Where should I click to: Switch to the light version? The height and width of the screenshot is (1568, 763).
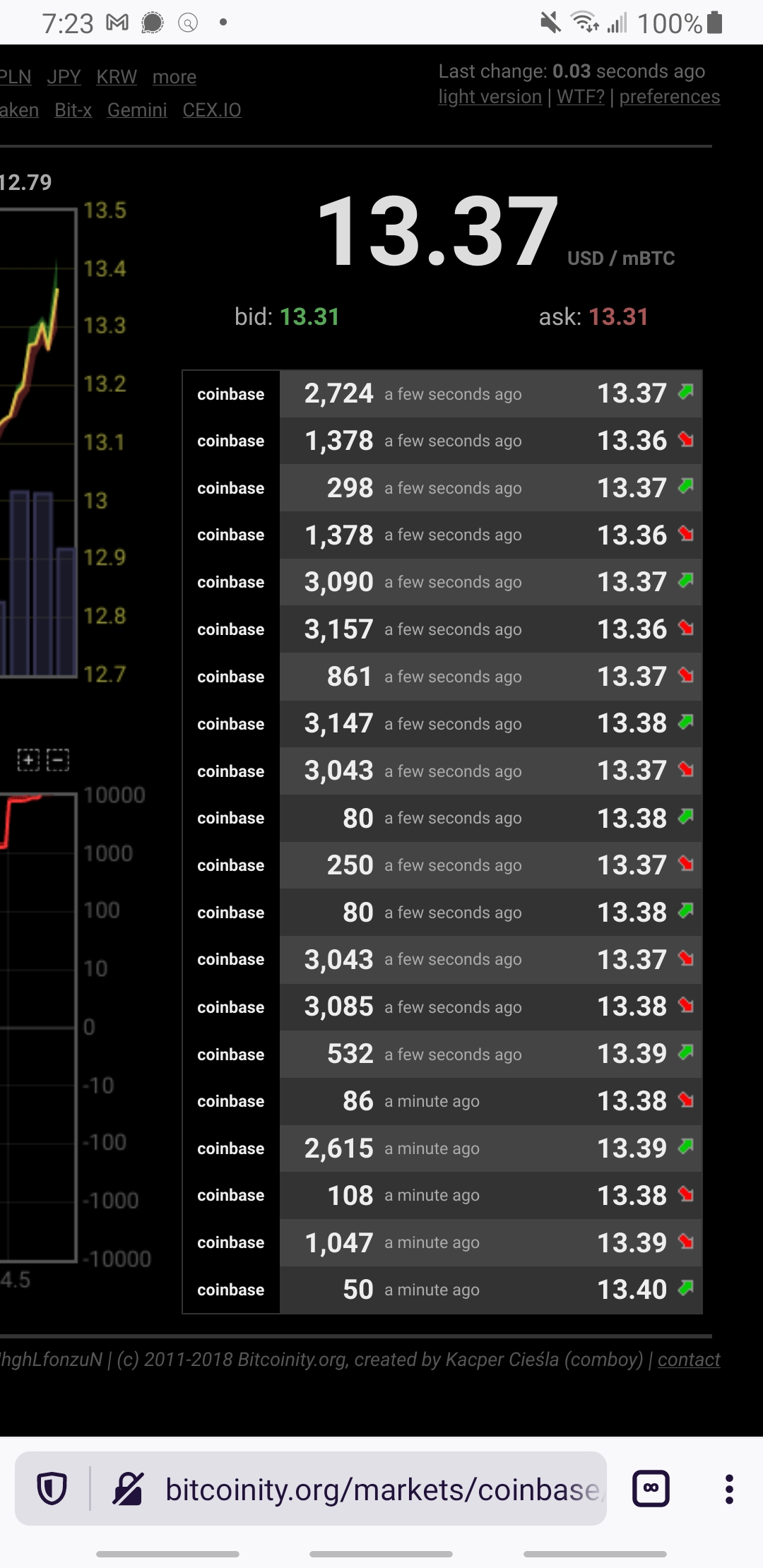[490, 97]
